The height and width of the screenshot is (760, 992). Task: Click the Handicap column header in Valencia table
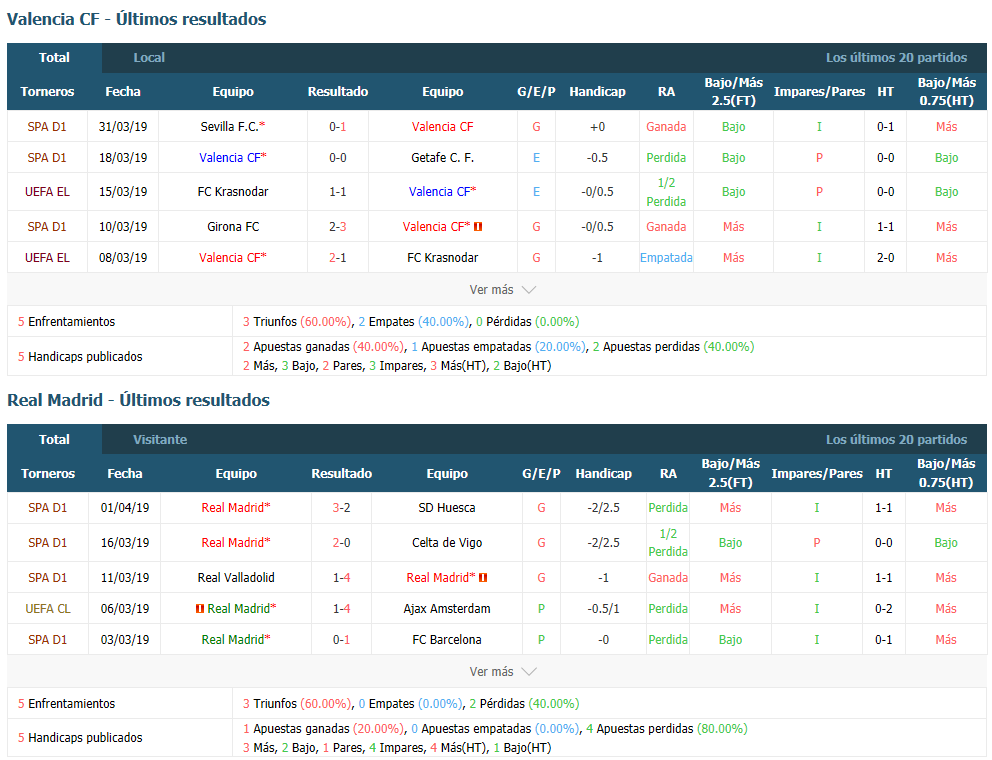tap(597, 92)
